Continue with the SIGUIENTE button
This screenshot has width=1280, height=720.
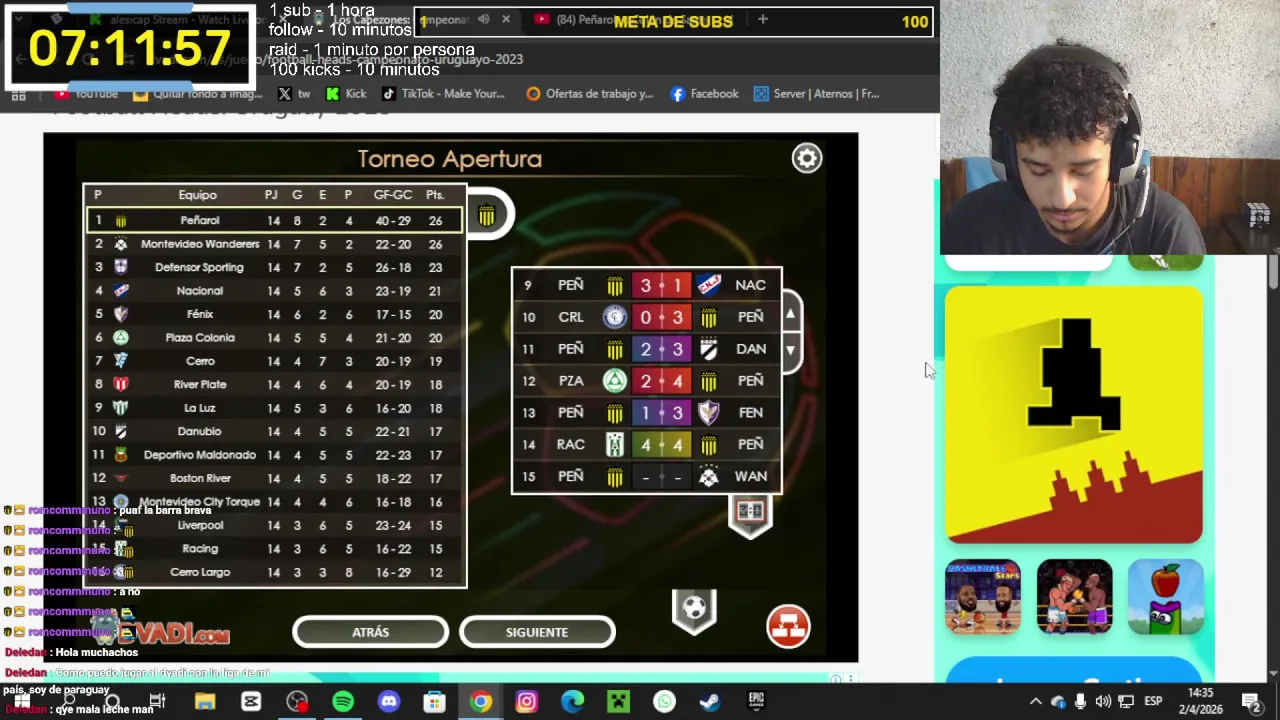tap(537, 632)
